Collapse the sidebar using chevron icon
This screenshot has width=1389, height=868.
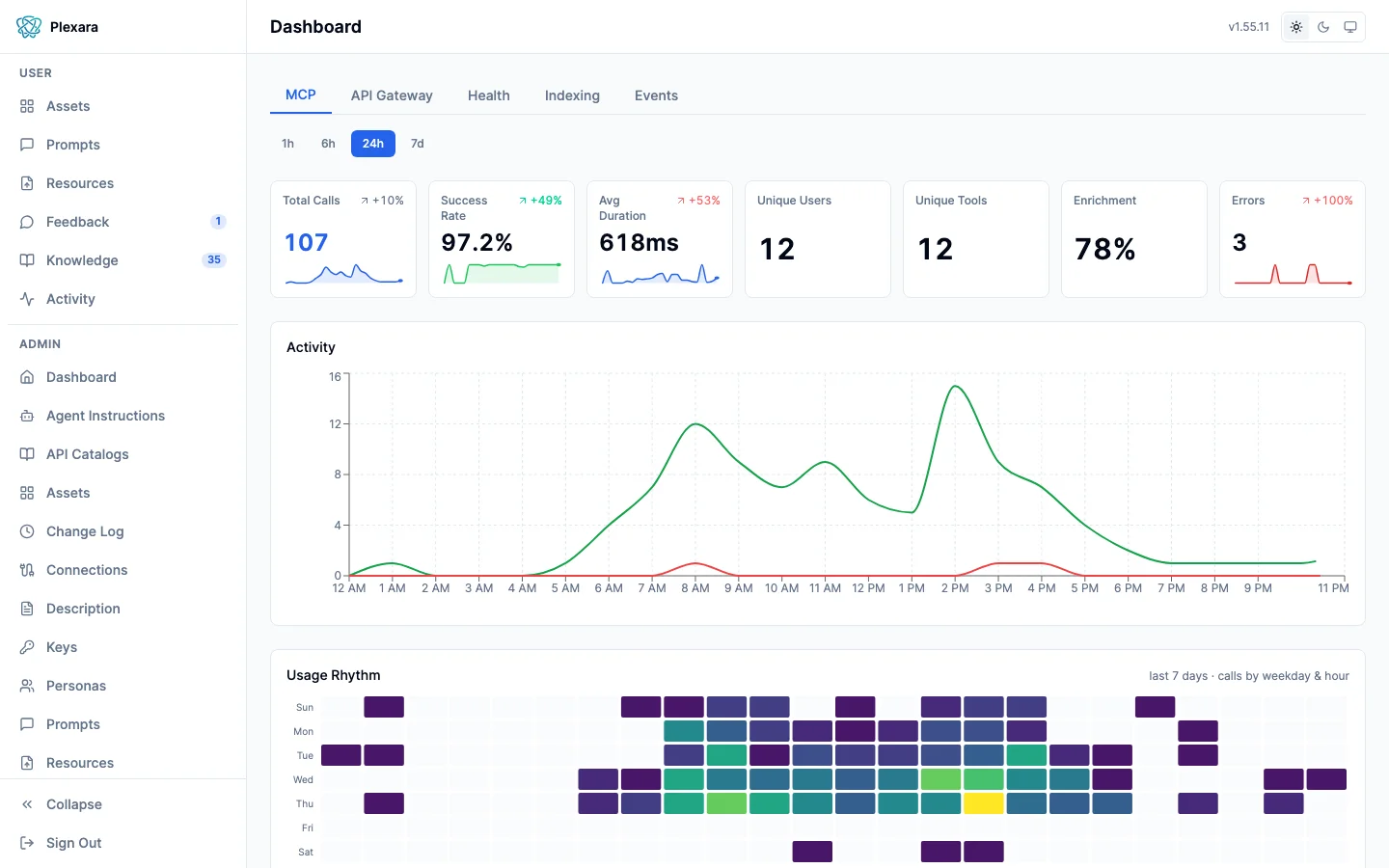(27, 804)
